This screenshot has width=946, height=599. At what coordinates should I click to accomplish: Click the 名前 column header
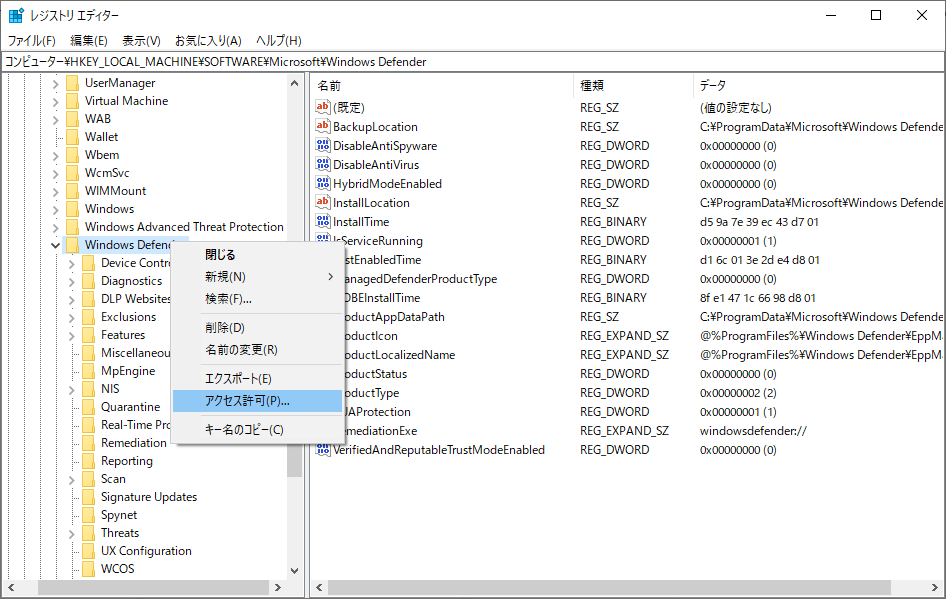coord(442,86)
